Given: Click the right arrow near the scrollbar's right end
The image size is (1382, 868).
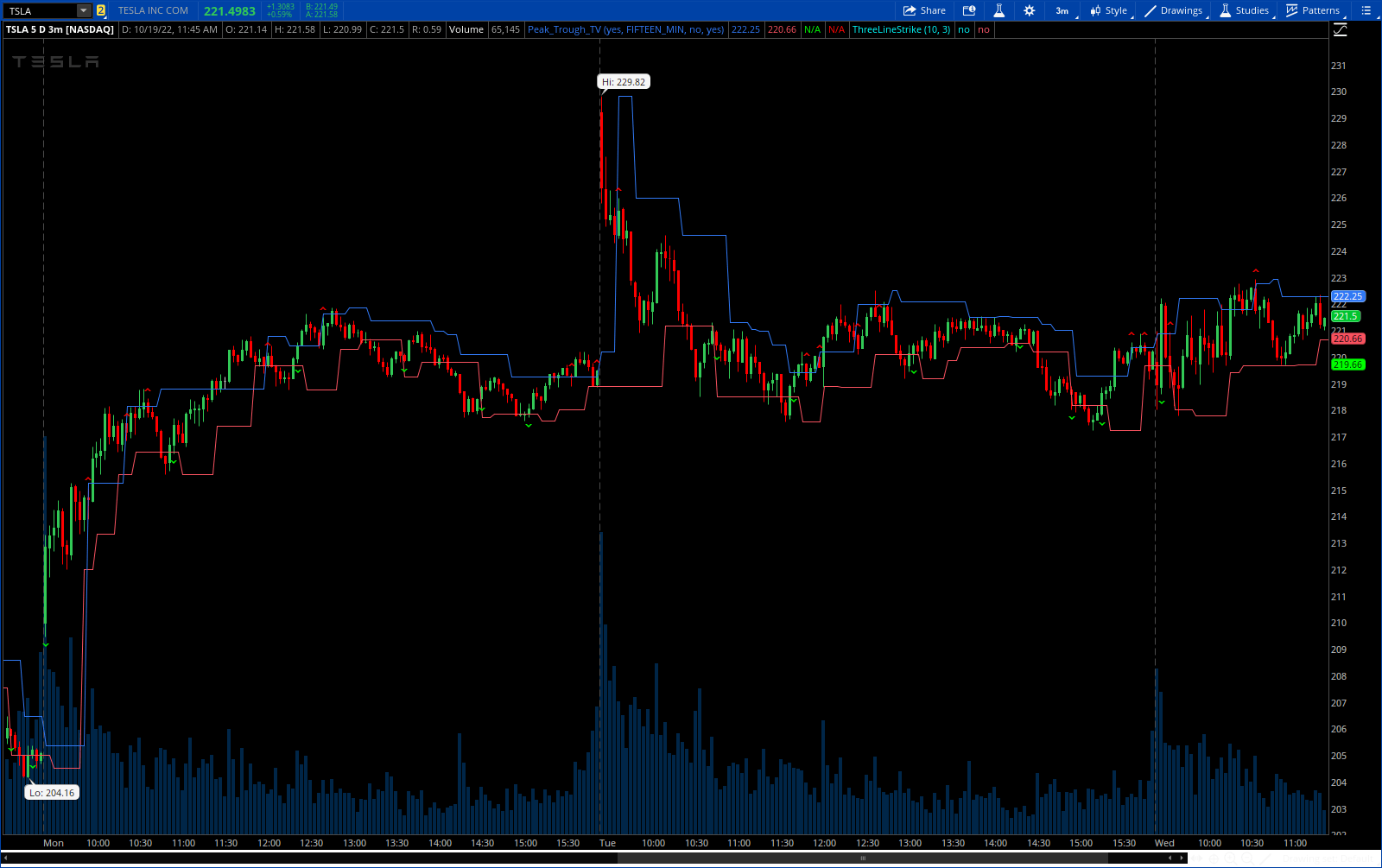Looking at the screenshot, I should coord(1182,858).
